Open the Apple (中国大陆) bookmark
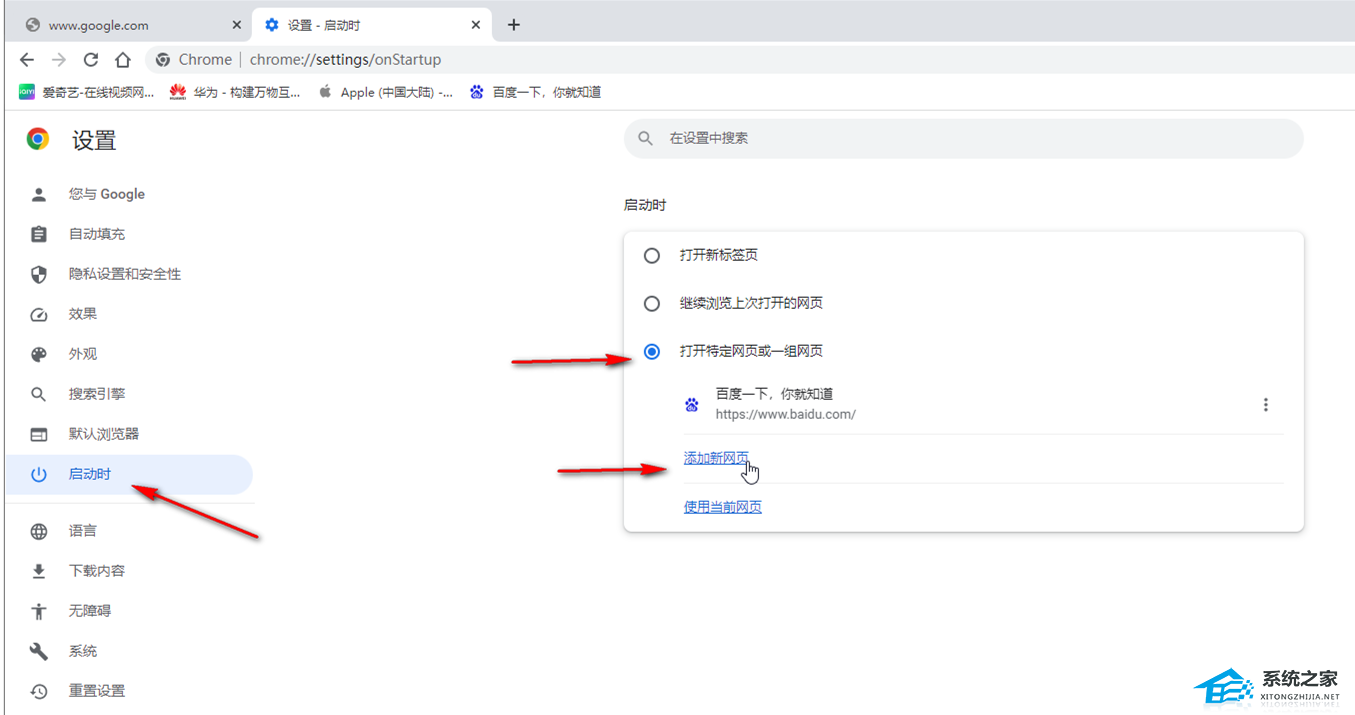 click(385, 92)
